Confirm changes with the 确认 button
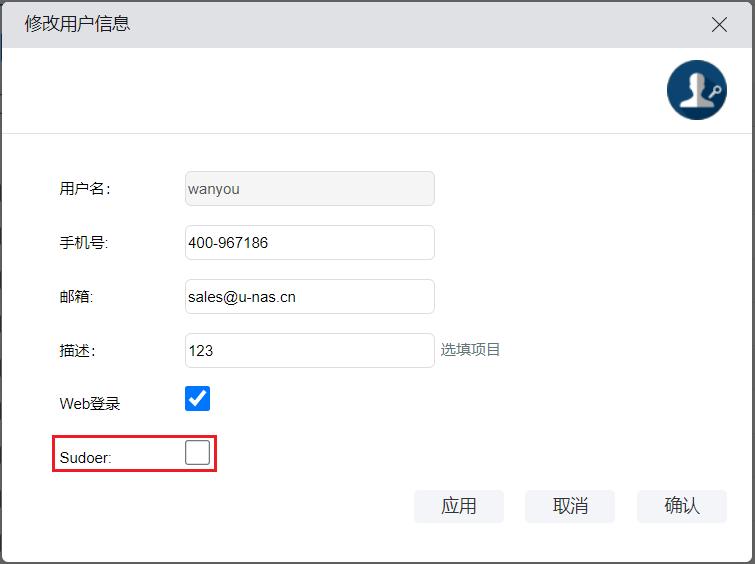 tap(681, 506)
